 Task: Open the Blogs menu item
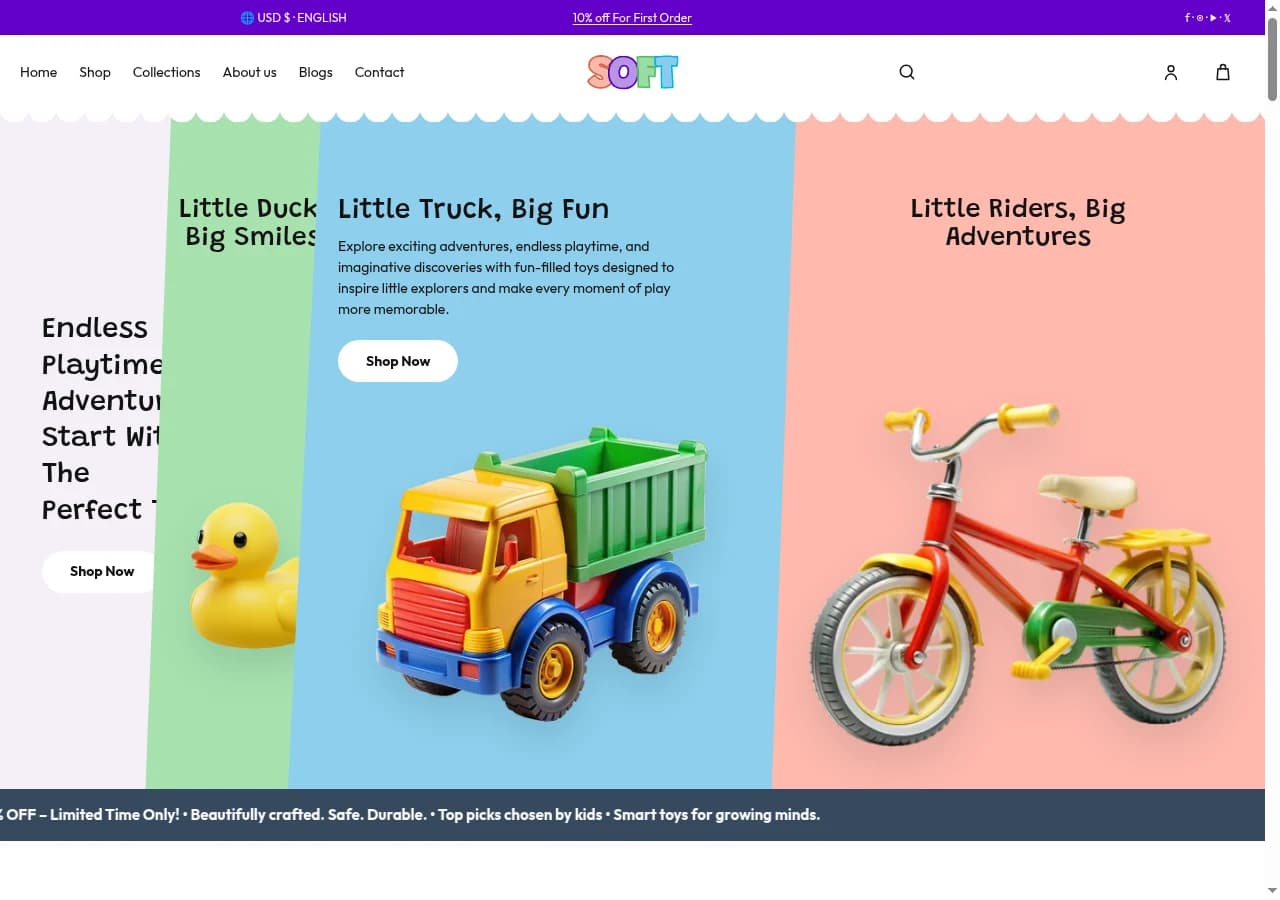click(316, 72)
